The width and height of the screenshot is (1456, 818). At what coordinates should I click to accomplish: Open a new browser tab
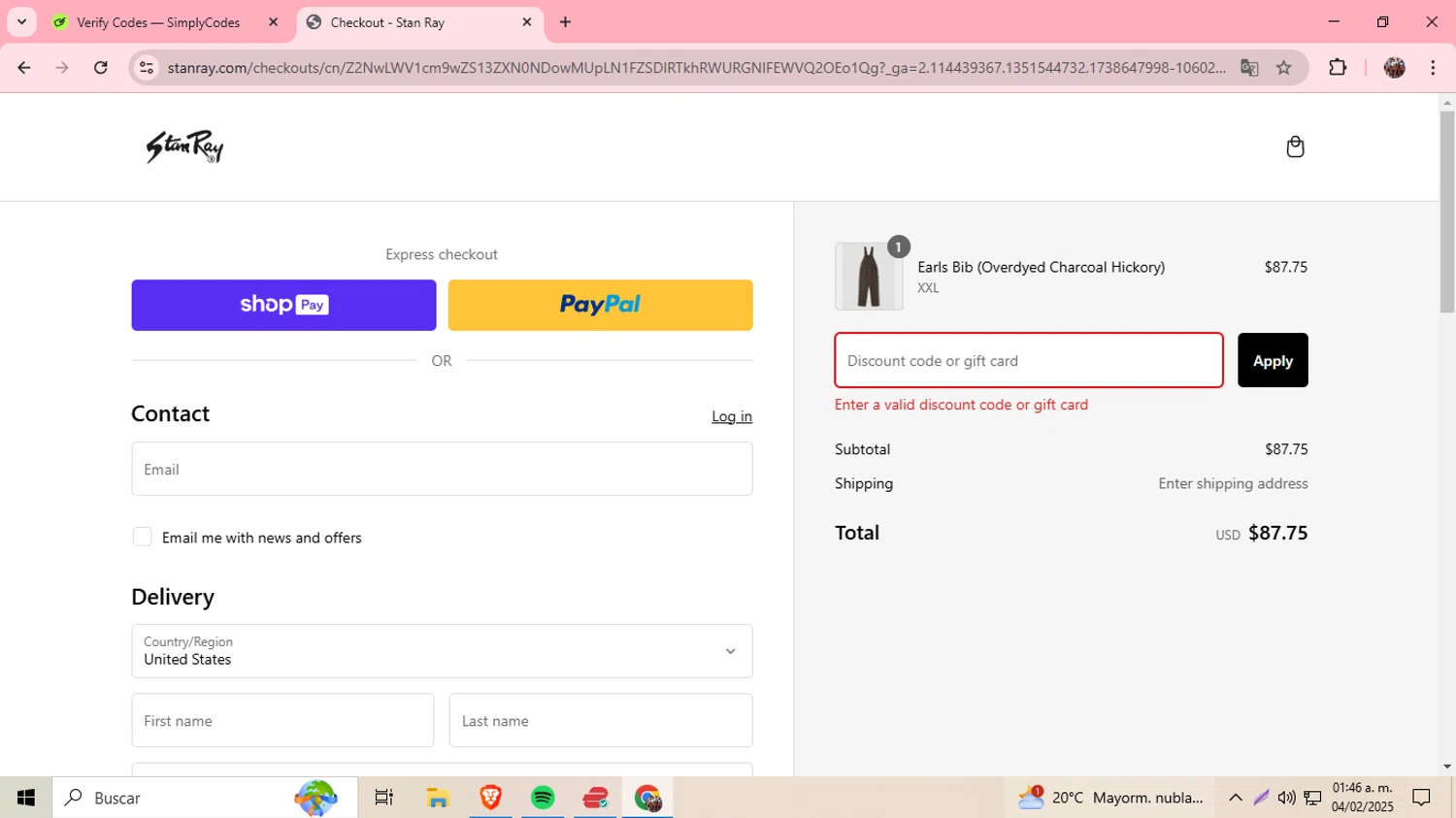565,22
